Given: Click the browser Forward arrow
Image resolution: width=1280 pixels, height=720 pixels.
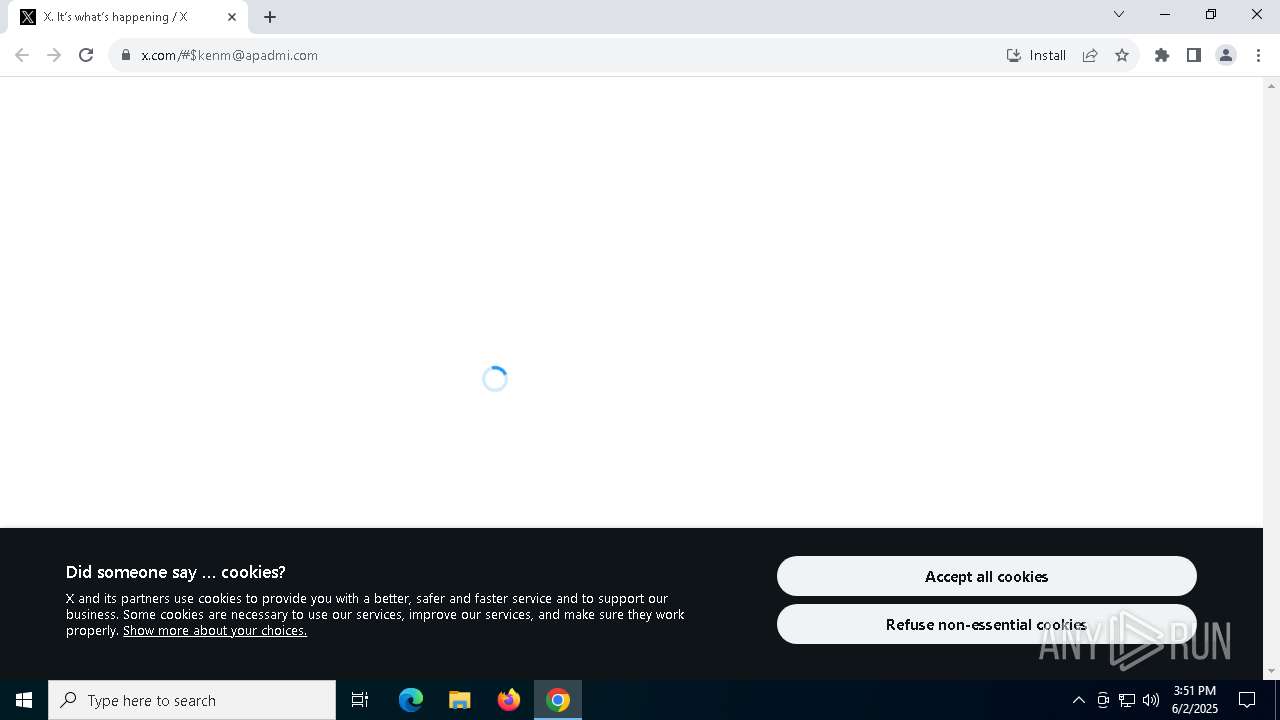Looking at the screenshot, I should (x=54, y=55).
